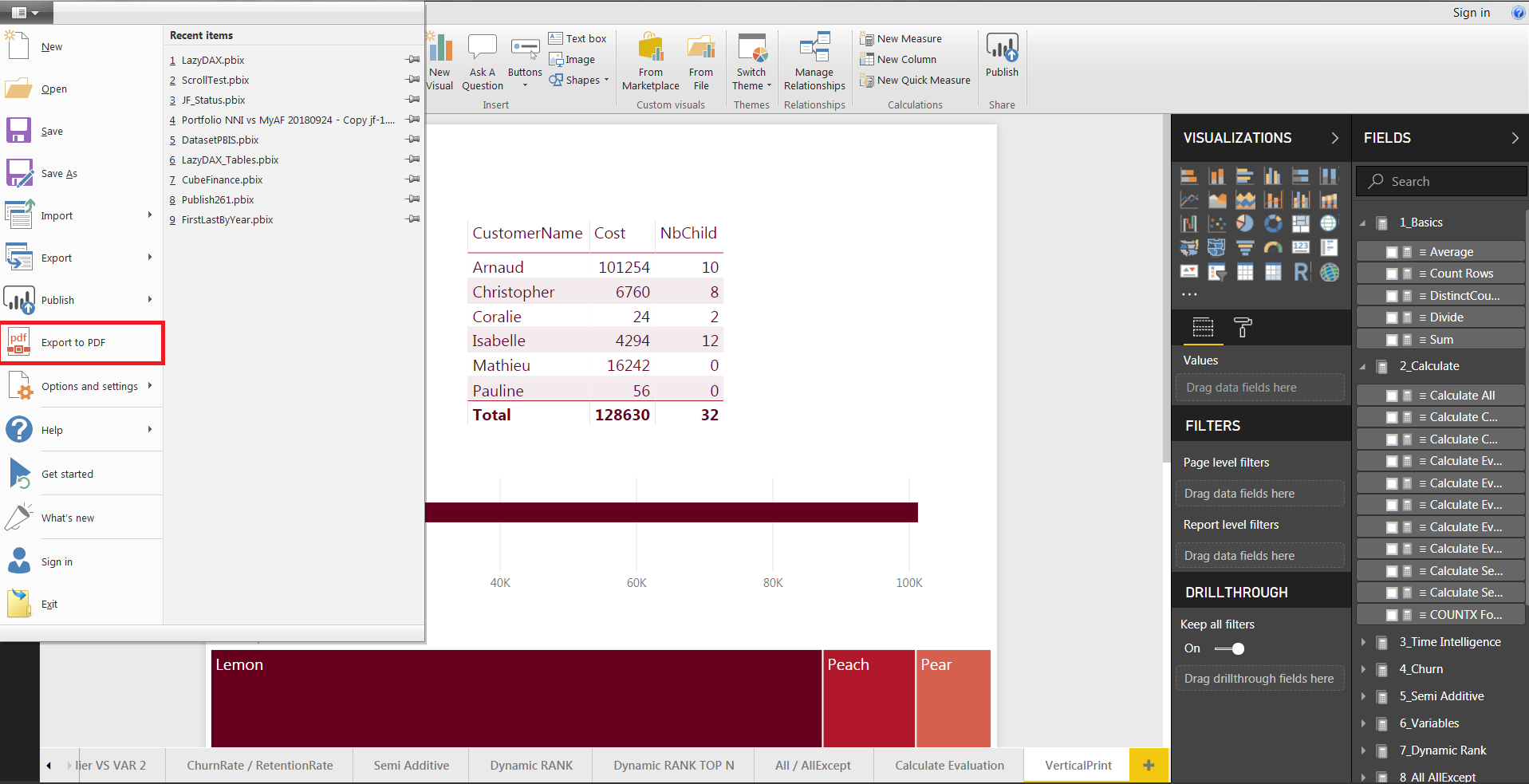The image size is (1529, 784).
Task: Select the Matrix visualization
Action: tap(1273, 272)
